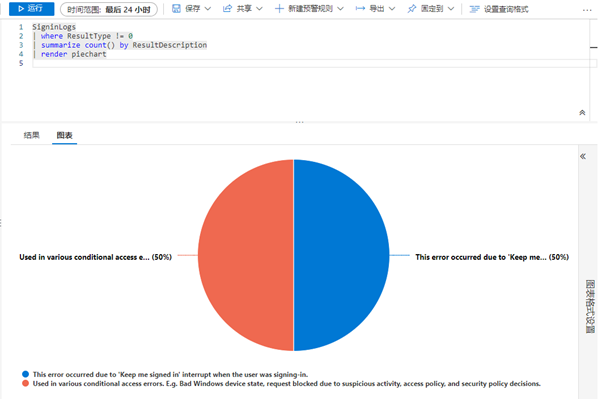Expand the 保存 dropdown chevron
The image size is (602, 399).
(x=208, y=8)
